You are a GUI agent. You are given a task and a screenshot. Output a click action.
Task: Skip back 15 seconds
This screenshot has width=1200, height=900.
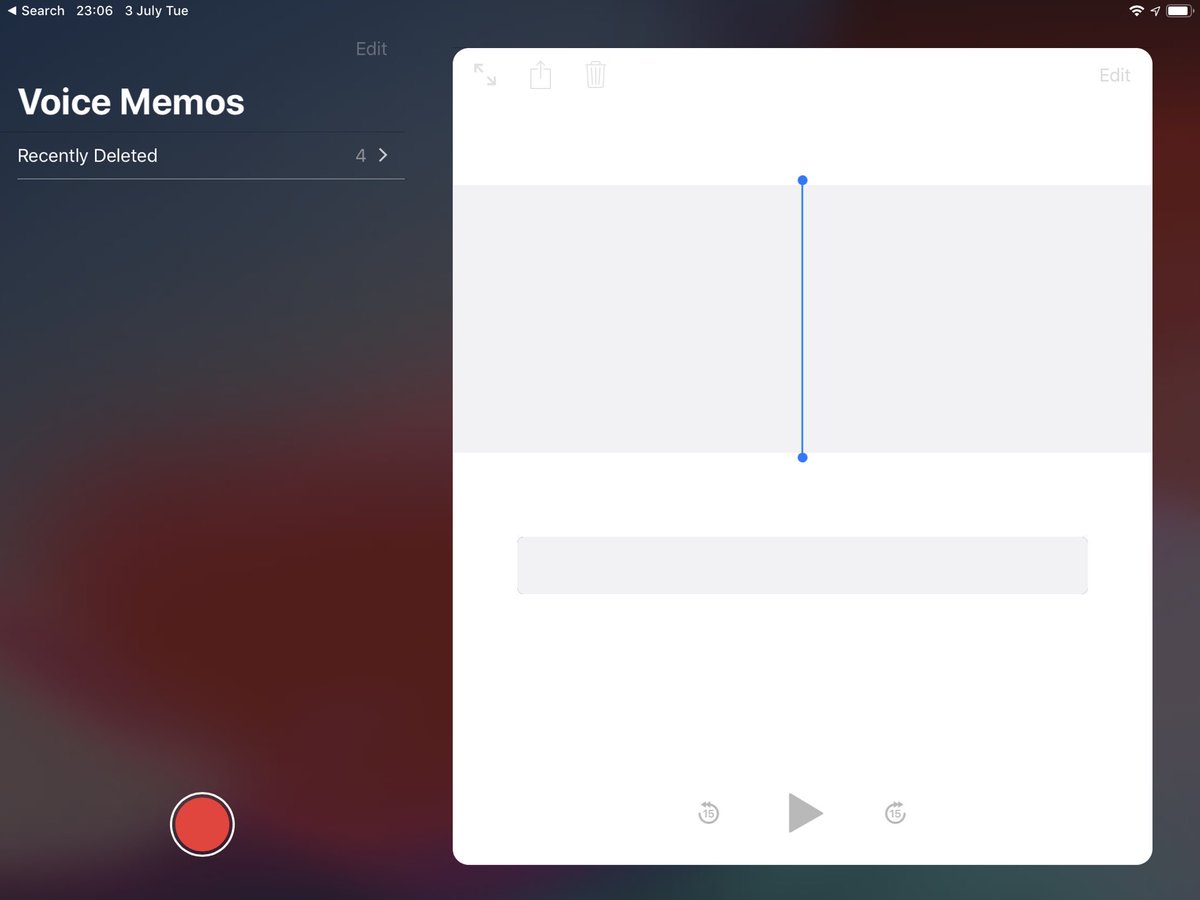pos(709,812)
